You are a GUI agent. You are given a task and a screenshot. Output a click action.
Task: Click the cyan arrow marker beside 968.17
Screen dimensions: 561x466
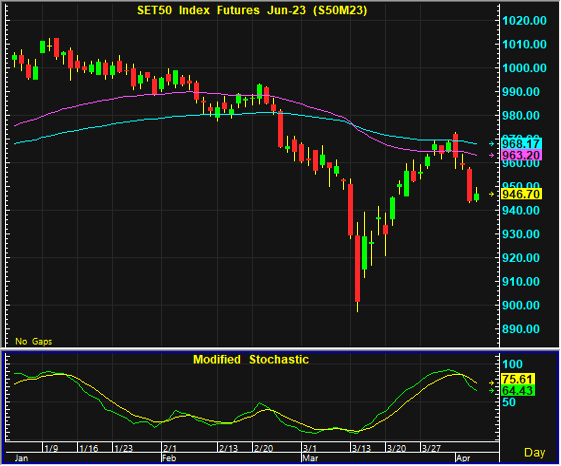492,144
